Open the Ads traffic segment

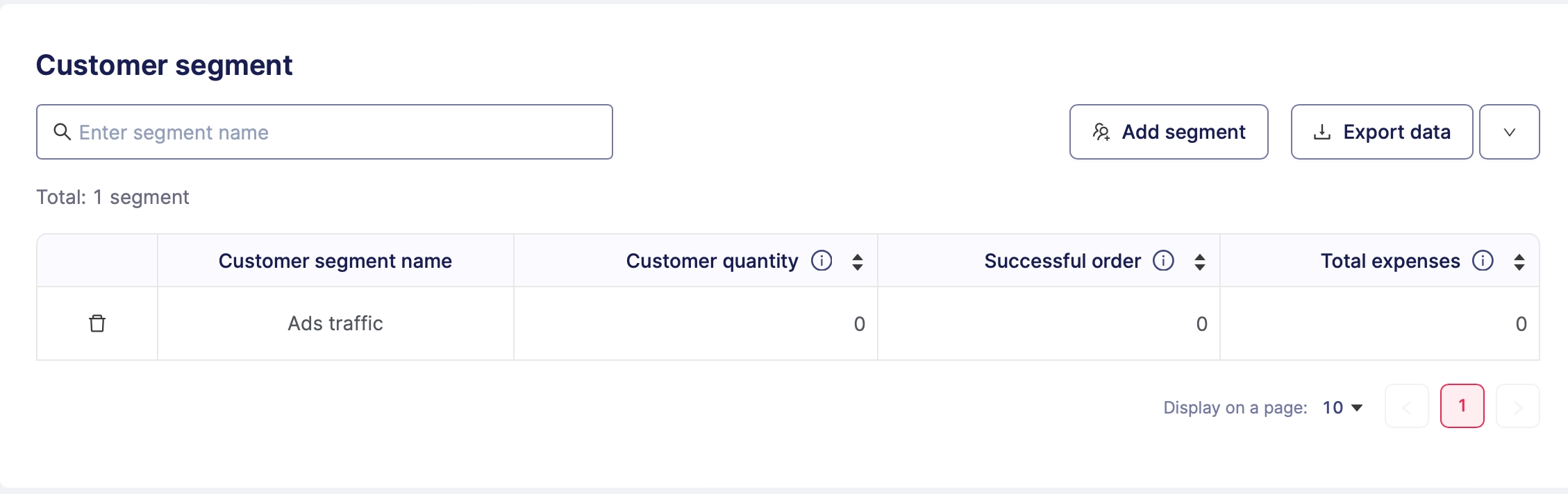tap(335, 323)
